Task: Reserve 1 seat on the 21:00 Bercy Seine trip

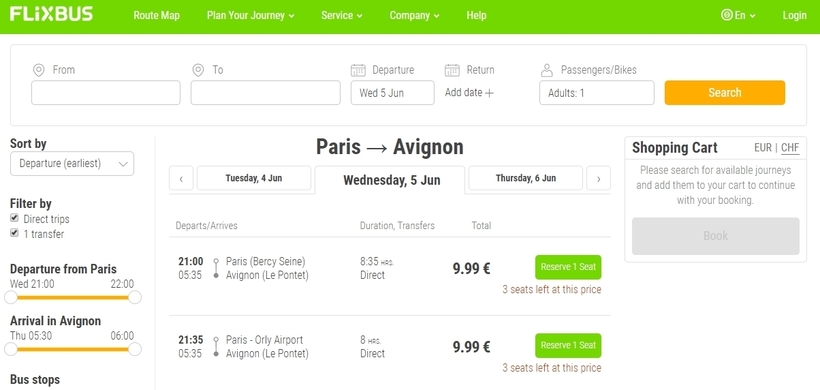Action: [x=568, y=267]
